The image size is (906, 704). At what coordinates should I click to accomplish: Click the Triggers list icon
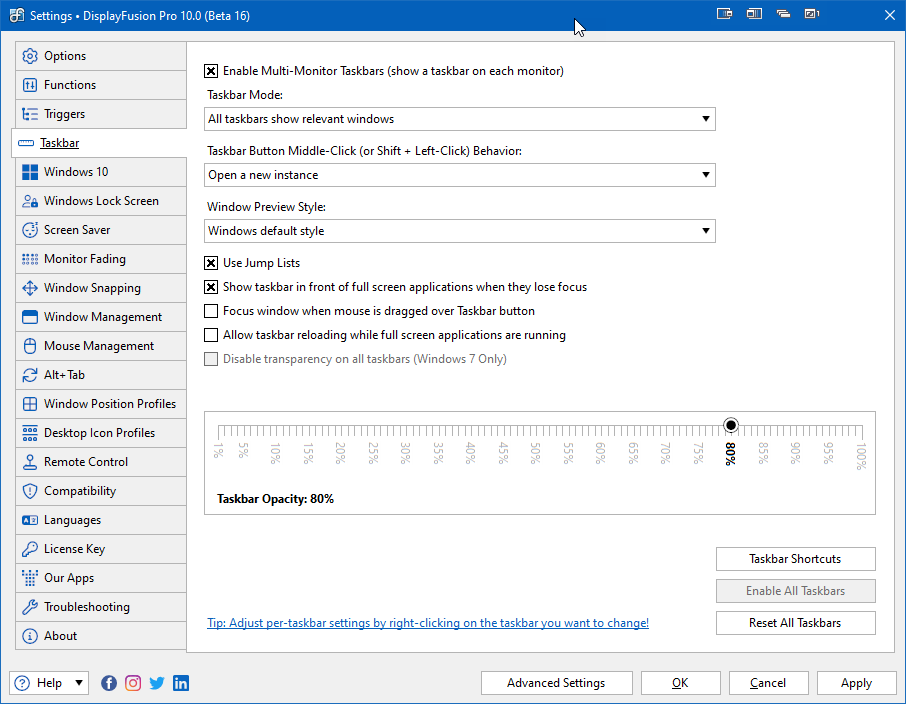(x=29, y=114)
